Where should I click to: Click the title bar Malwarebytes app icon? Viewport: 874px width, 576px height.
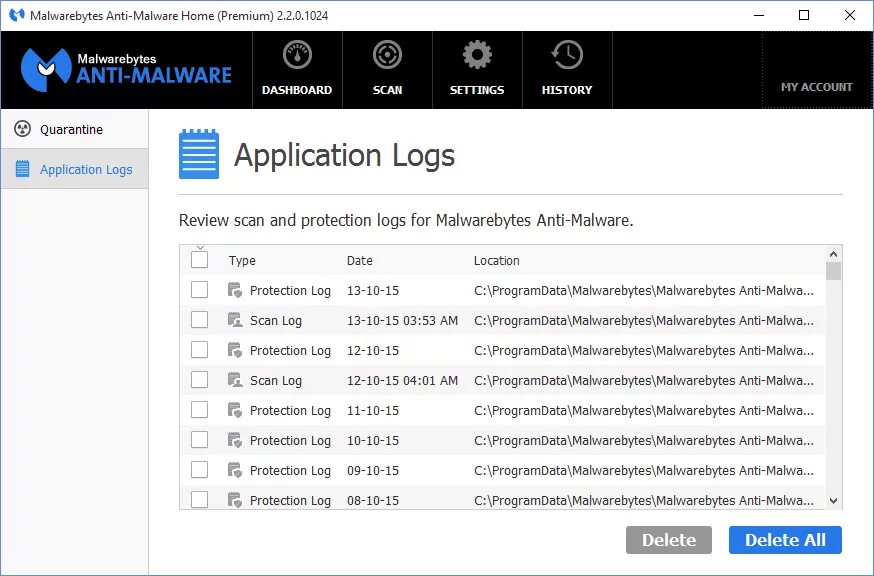coord(17,15)
